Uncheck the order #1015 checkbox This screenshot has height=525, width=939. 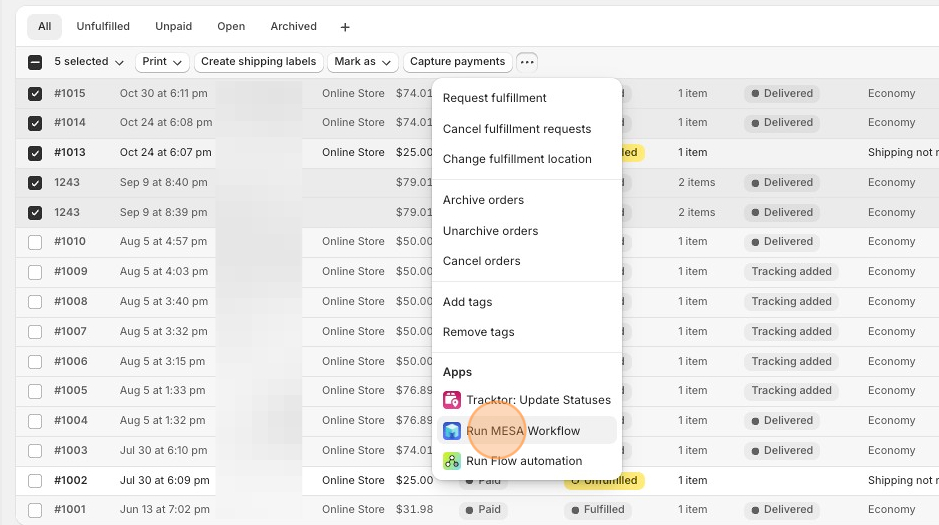(35, 93)
